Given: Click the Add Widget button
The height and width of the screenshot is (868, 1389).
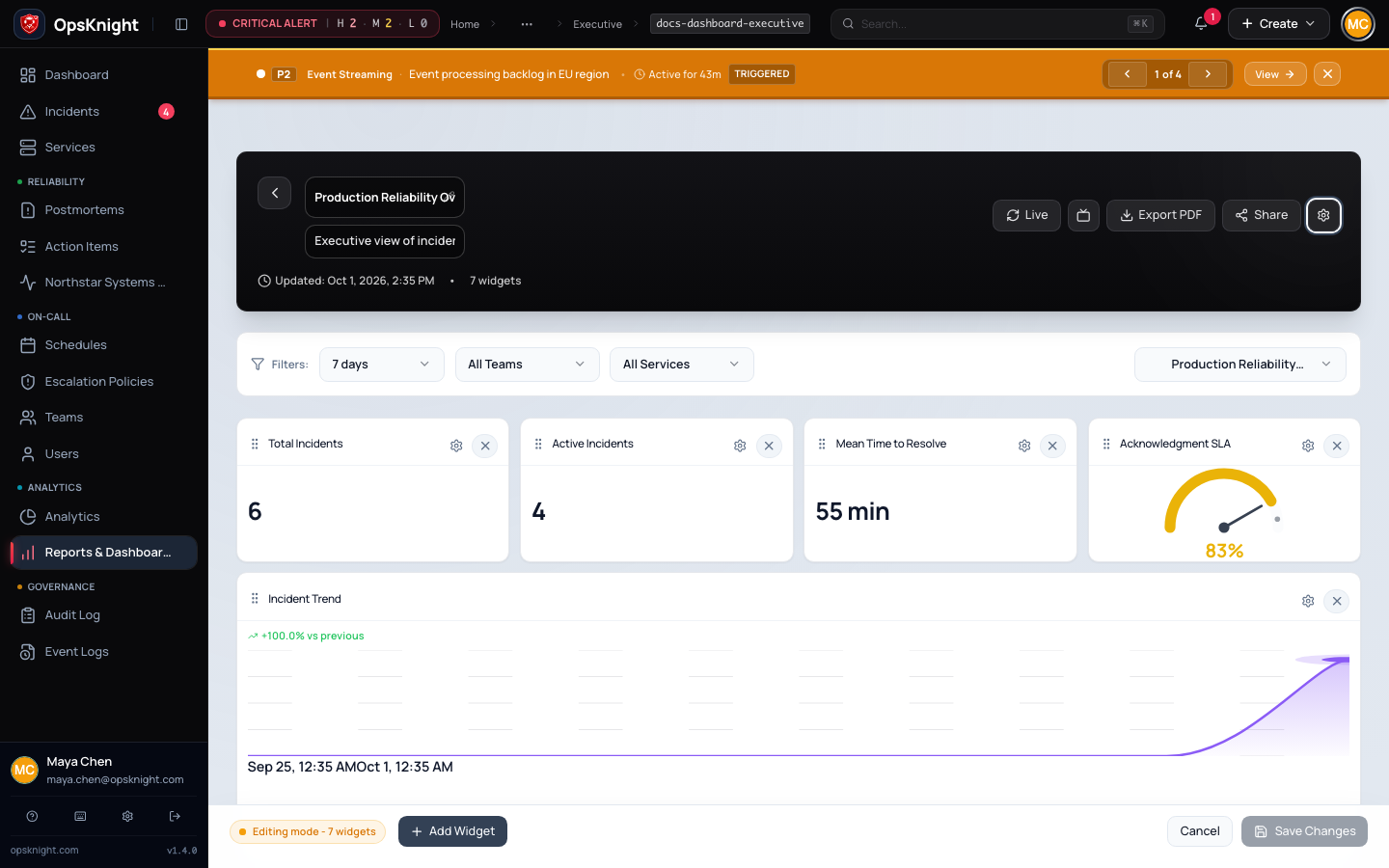Looking at the screenshot, I should pyautogui.click(x=452, y=831).
